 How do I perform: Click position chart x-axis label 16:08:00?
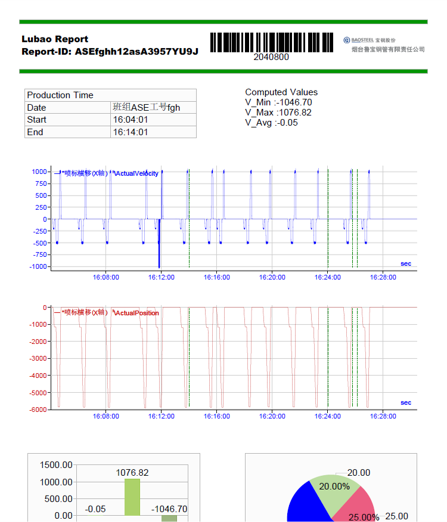click(106, 416)
